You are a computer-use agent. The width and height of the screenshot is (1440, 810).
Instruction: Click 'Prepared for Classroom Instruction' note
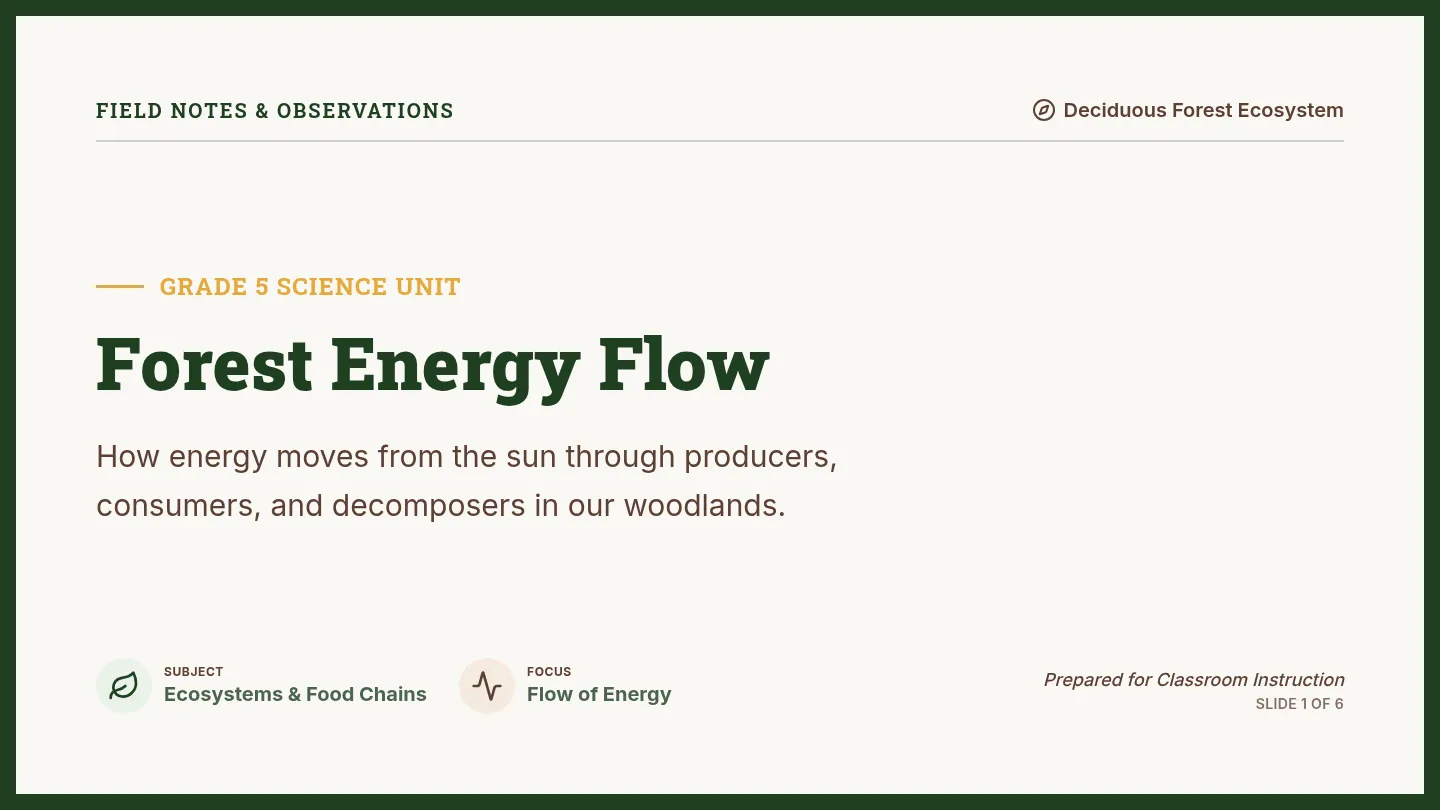pos(1194,680)
